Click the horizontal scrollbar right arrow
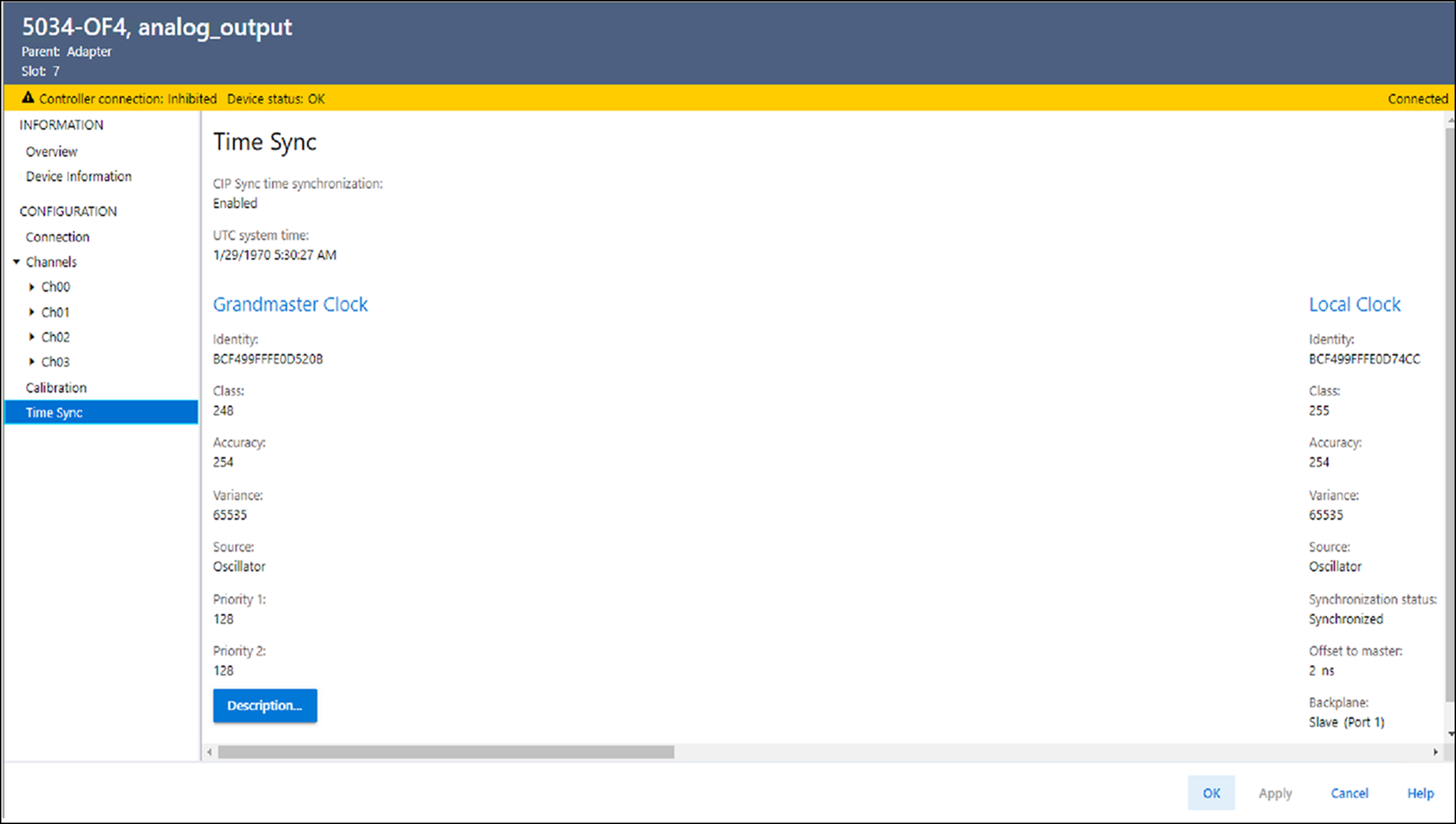Image resolution: width=1456 pixels, height=824 pixels. pos(1435,752)
